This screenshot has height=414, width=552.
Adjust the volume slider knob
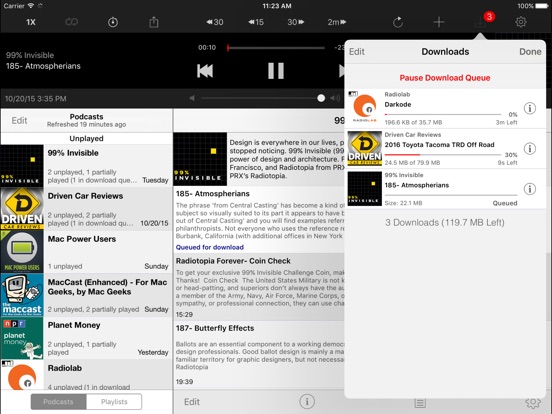tap(321, 98)
